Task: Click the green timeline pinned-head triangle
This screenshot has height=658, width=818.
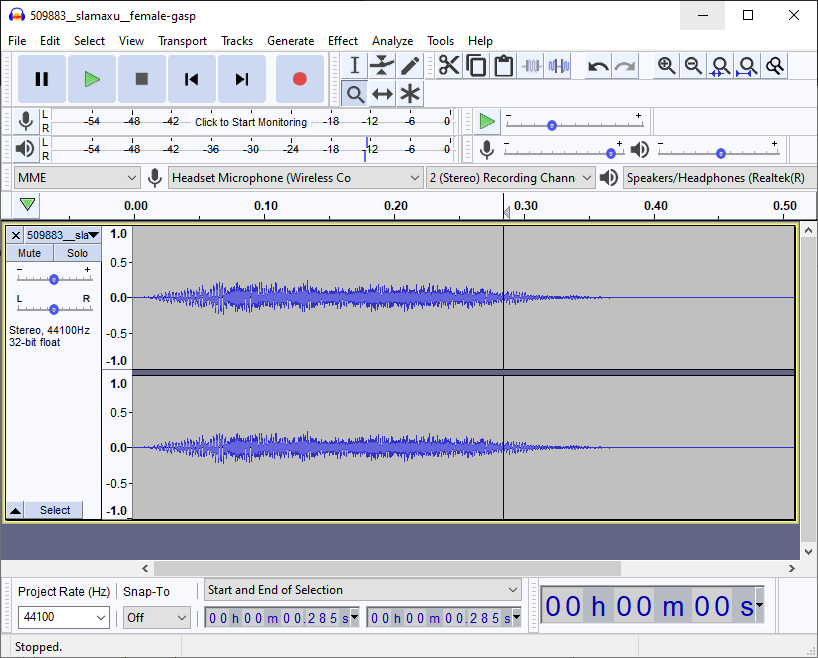Action: [27, 204]
